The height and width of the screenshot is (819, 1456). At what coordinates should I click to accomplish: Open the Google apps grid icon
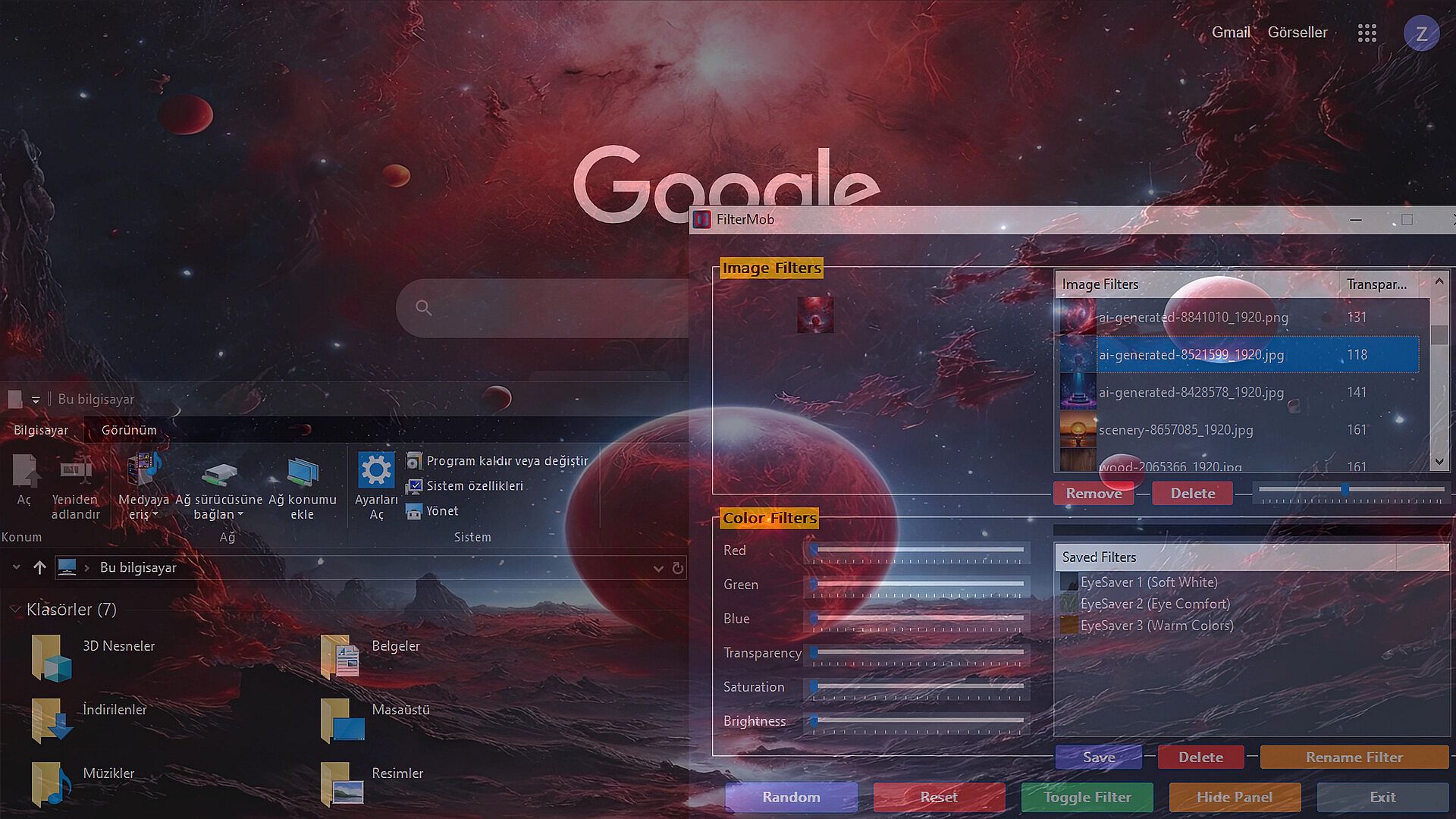point(1367,33)
